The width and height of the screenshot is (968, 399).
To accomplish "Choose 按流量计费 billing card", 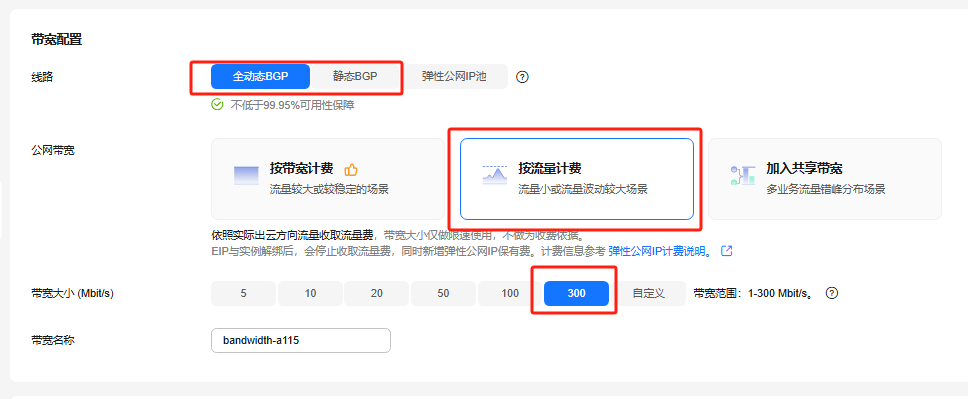I will 577,178.
